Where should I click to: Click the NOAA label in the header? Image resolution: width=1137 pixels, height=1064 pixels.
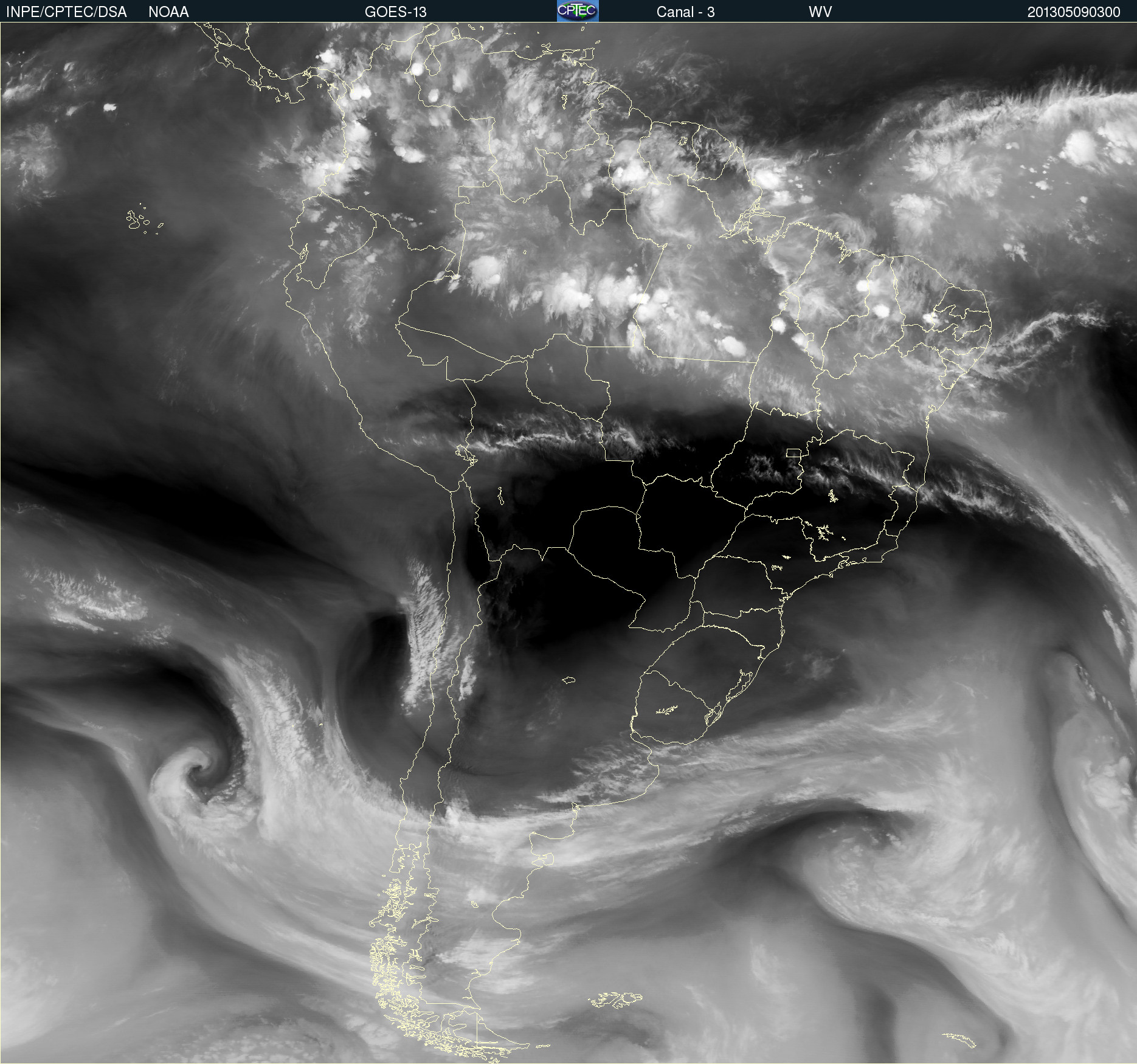[168, 12]
